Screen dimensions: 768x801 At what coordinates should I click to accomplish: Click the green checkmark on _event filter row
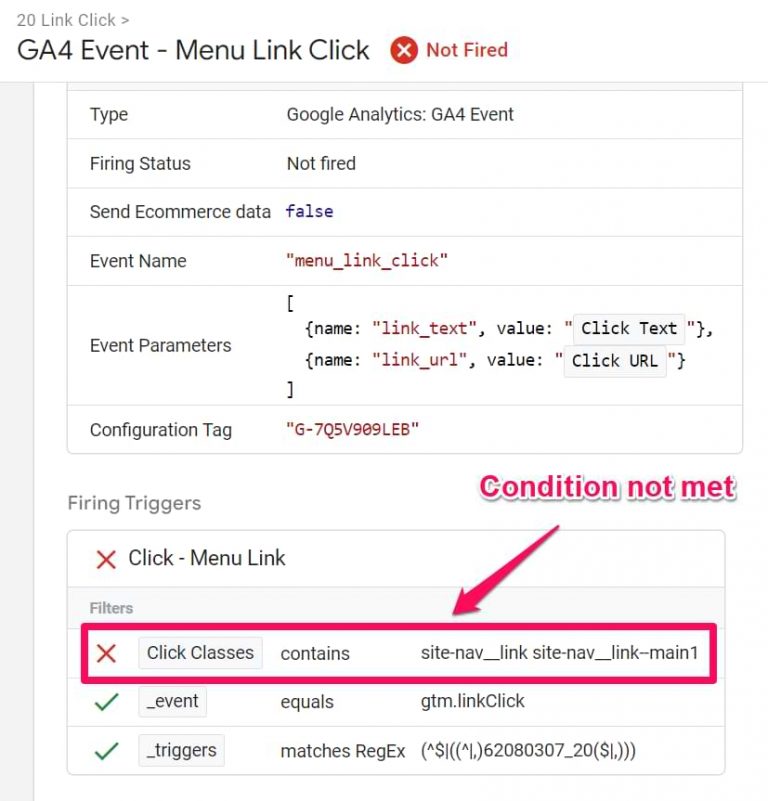point(105,701)
